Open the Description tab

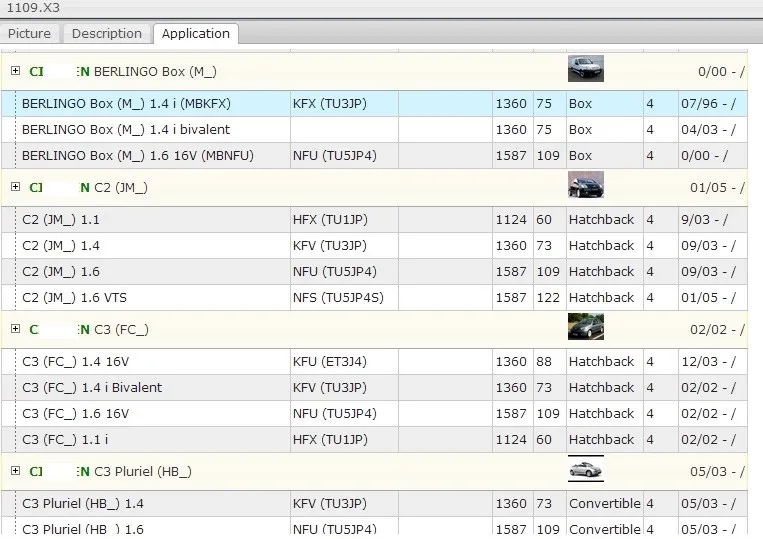click(107, 34)
